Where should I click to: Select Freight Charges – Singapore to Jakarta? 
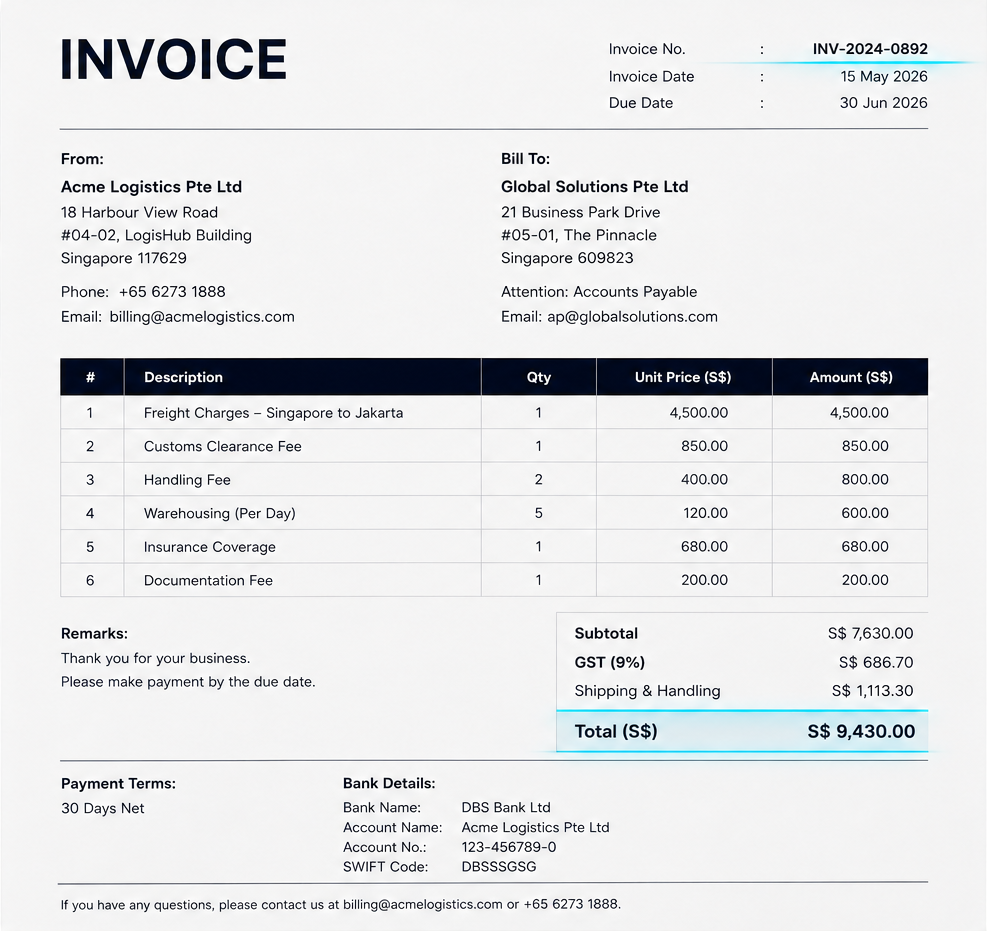coord(273,413)
